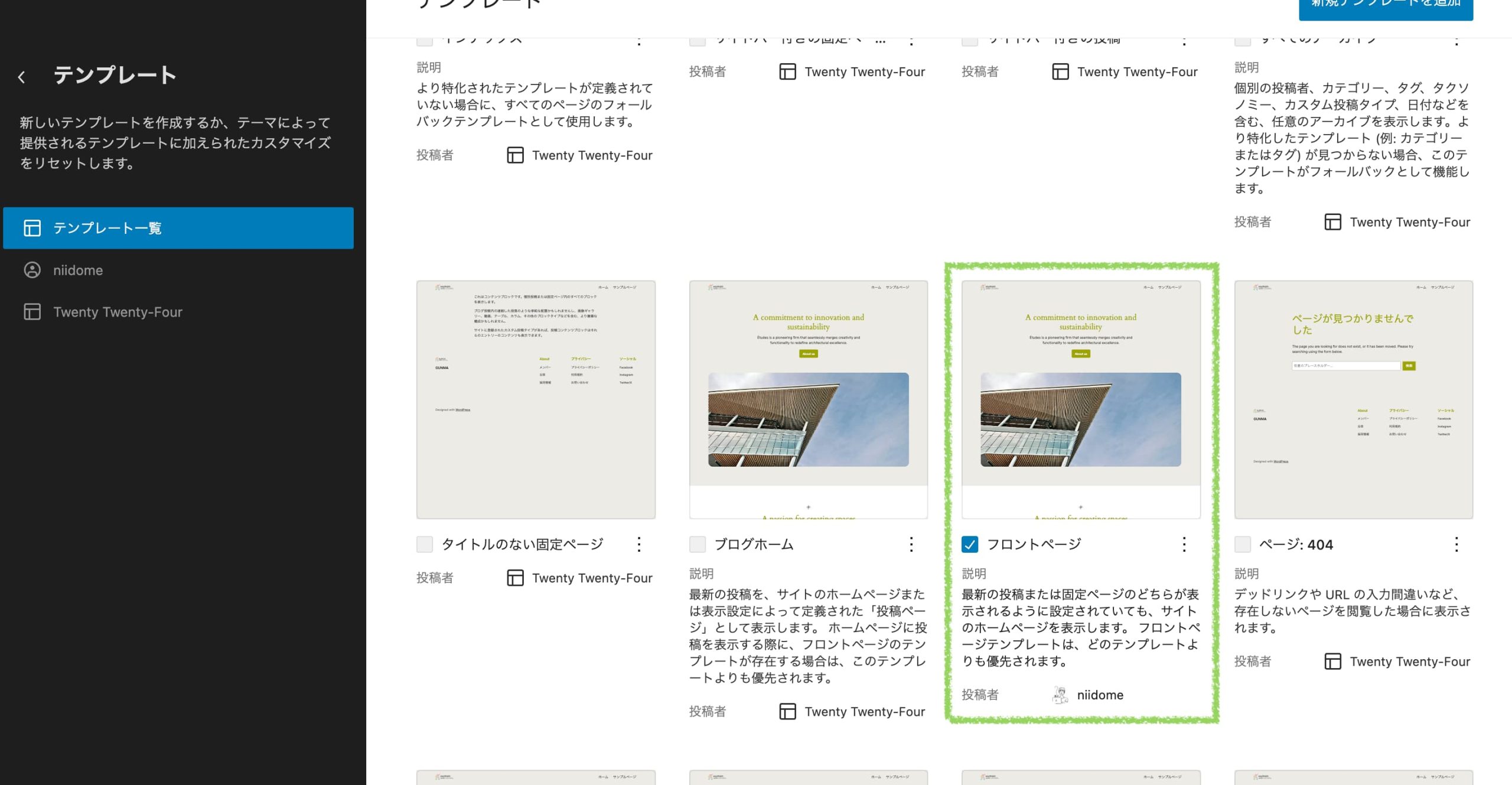Click the theme icon under タイトルのない固定ページ
This screenshot has height=785, width=1512.
click(x=515, y=578)
